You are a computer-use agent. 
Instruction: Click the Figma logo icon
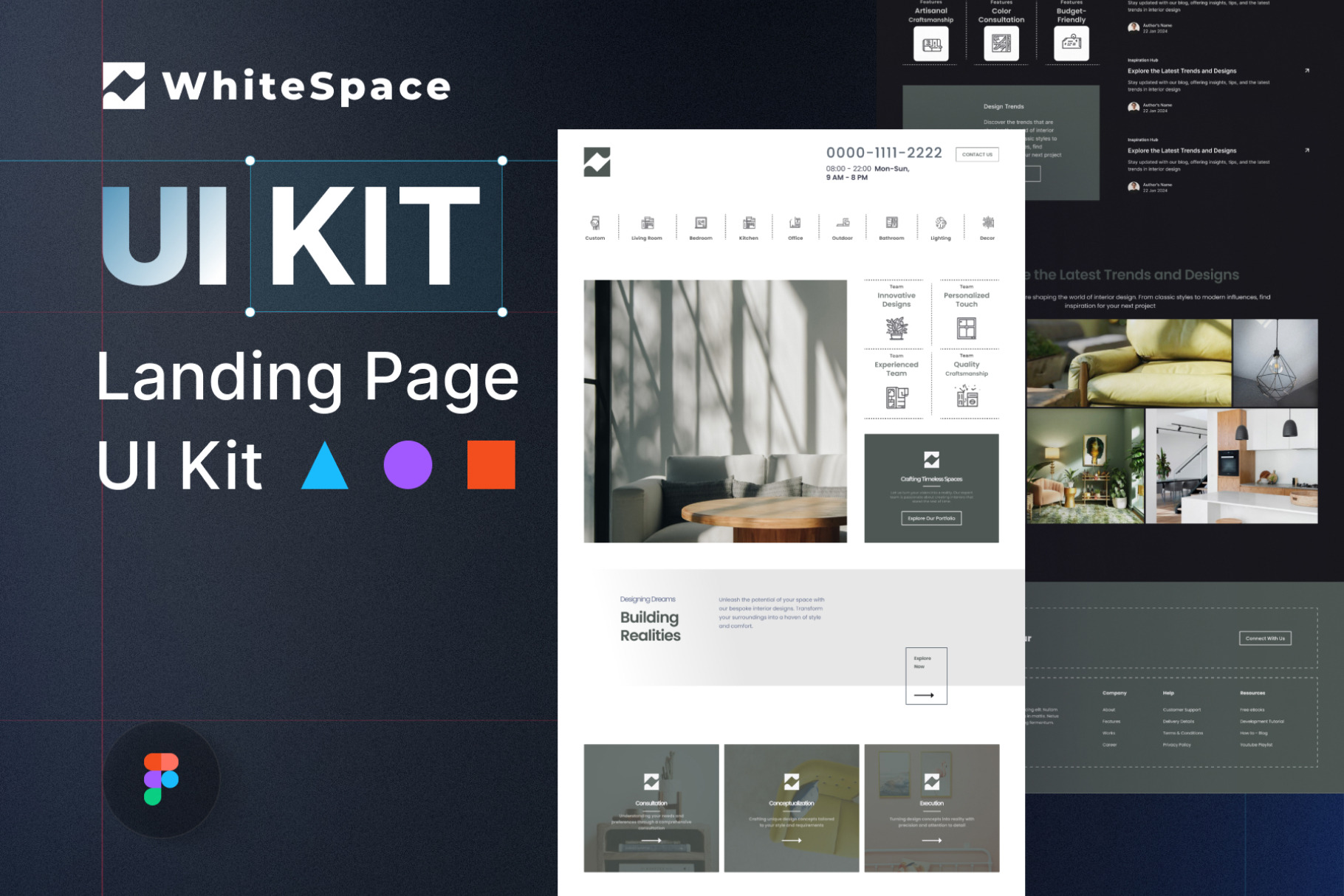click(161, 779)
